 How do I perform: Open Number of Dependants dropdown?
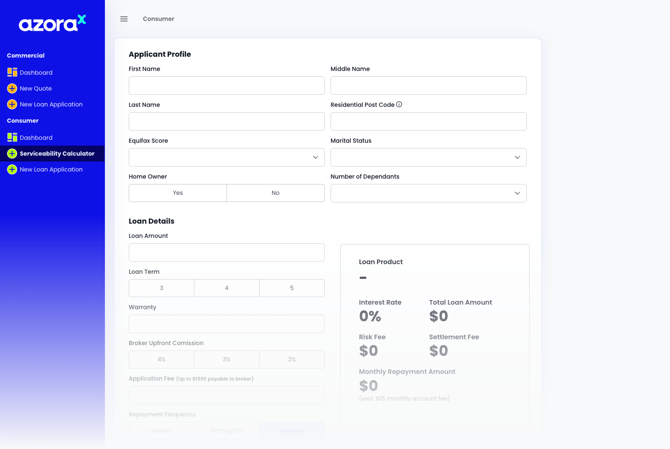point(428,193)
